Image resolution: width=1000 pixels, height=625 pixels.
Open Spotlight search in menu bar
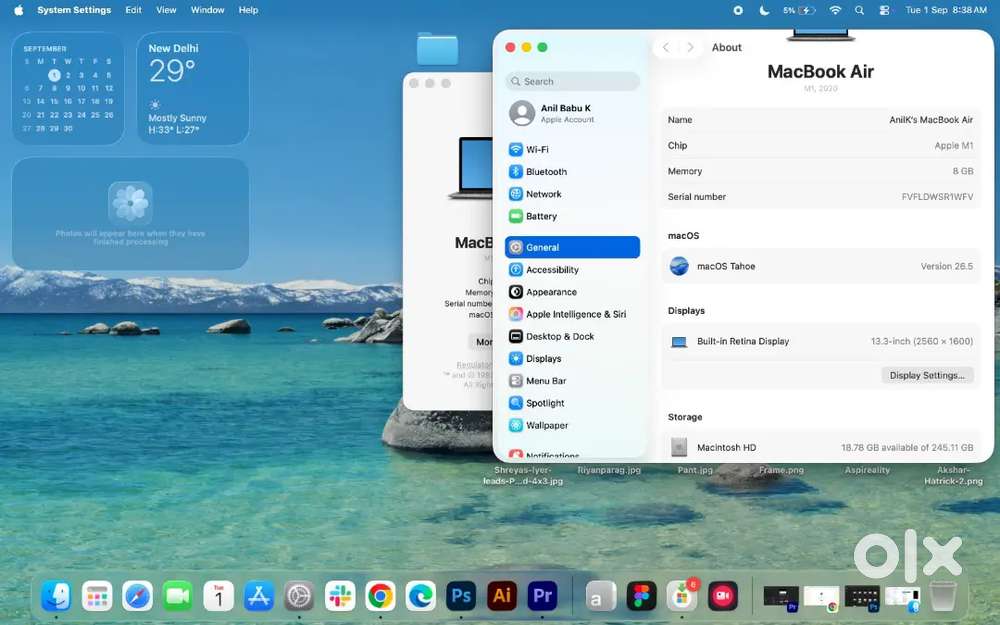pyautogui.click(x=860, y=10)
